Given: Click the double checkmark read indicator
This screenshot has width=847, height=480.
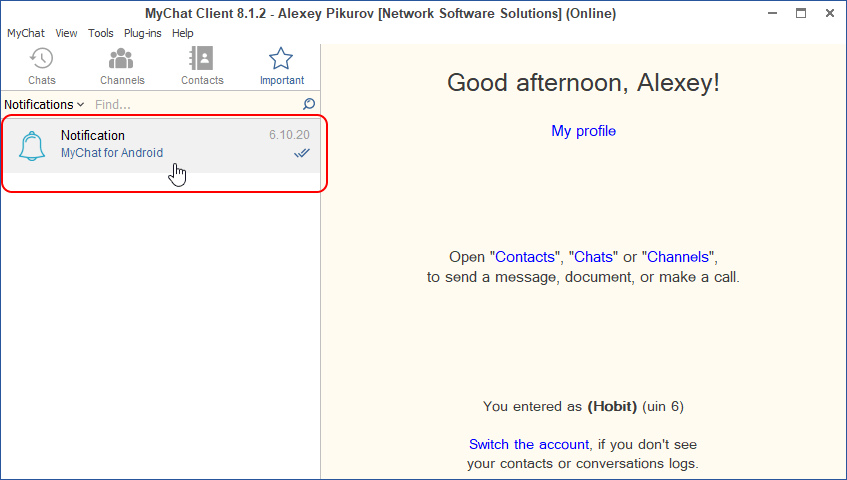Looking at the screenshot, I should pyautogui.click(x=301, y=153).
